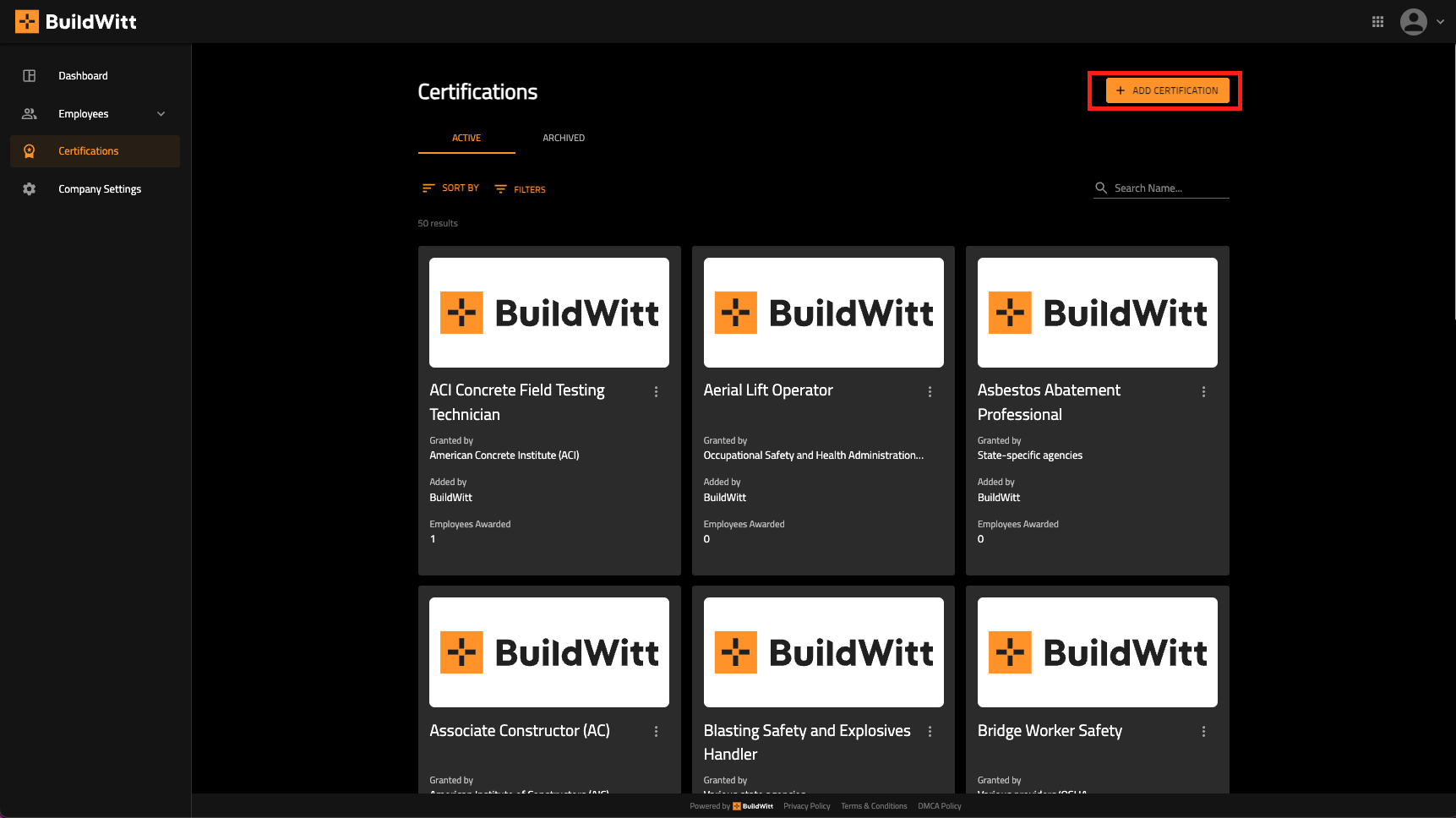The width and height of the screenshot is (1456, 818).
Task: Click State-specific agencies text
Action: click(x=1030, y=455)
